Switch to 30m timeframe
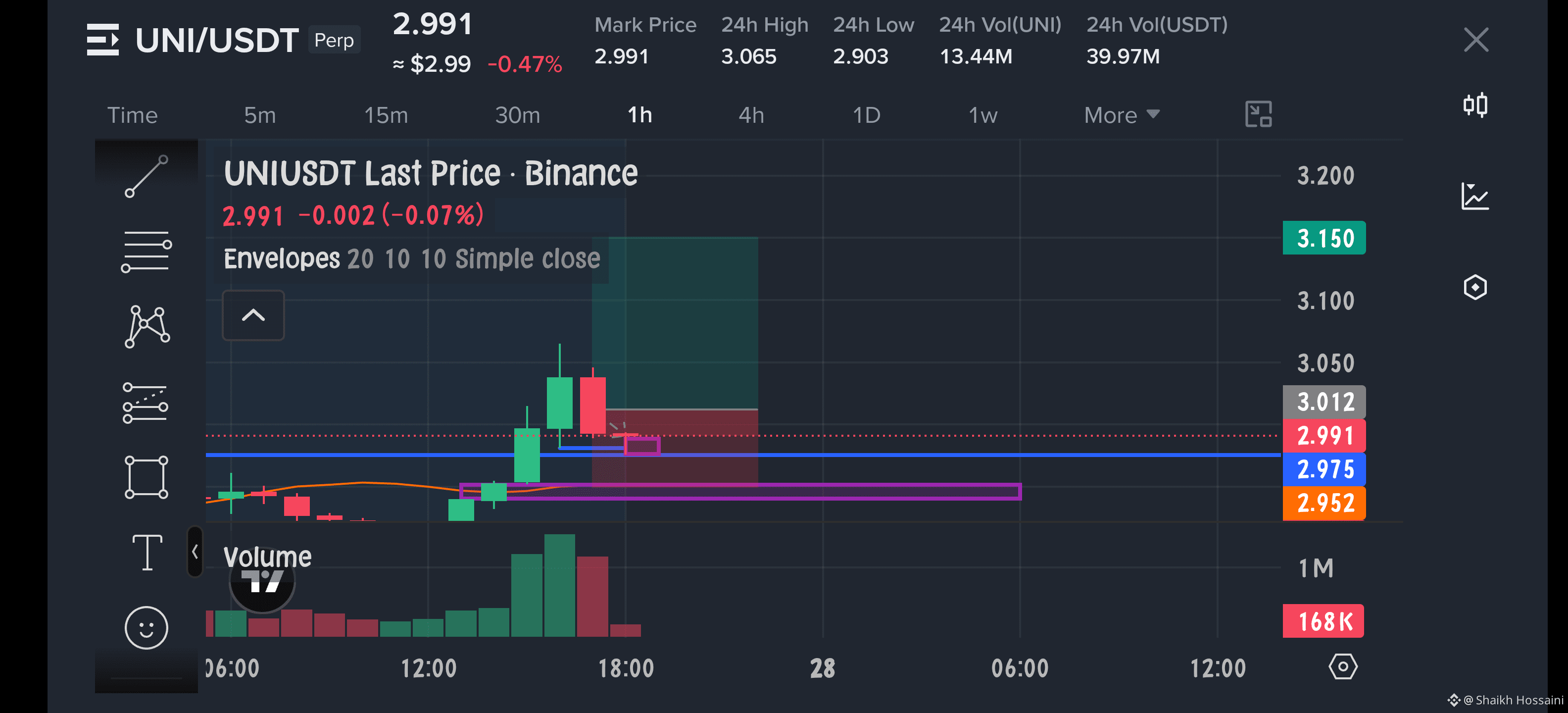 [x=517, y=115]
